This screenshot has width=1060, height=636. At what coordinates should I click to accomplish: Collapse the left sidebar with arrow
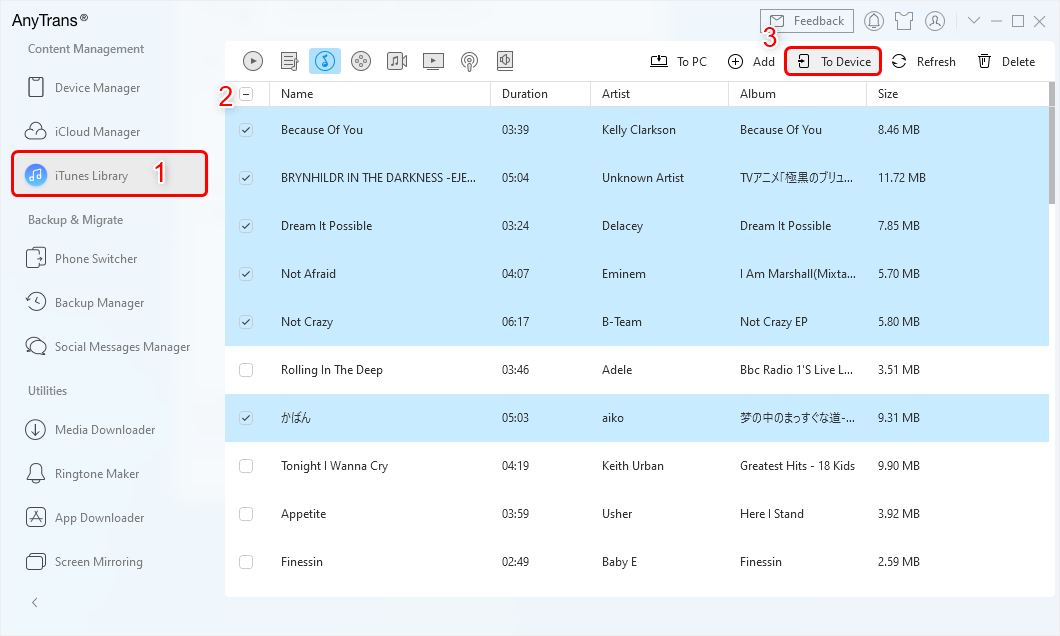click(x=35, y=602)
